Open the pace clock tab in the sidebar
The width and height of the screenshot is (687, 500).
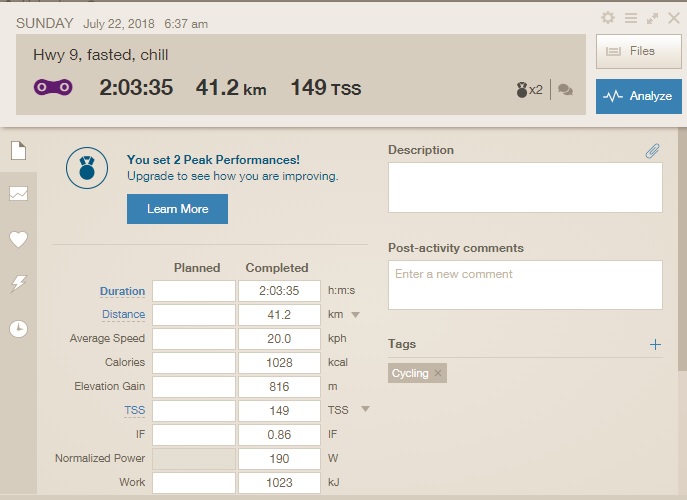pyautogui.click(x=18, y=329)
